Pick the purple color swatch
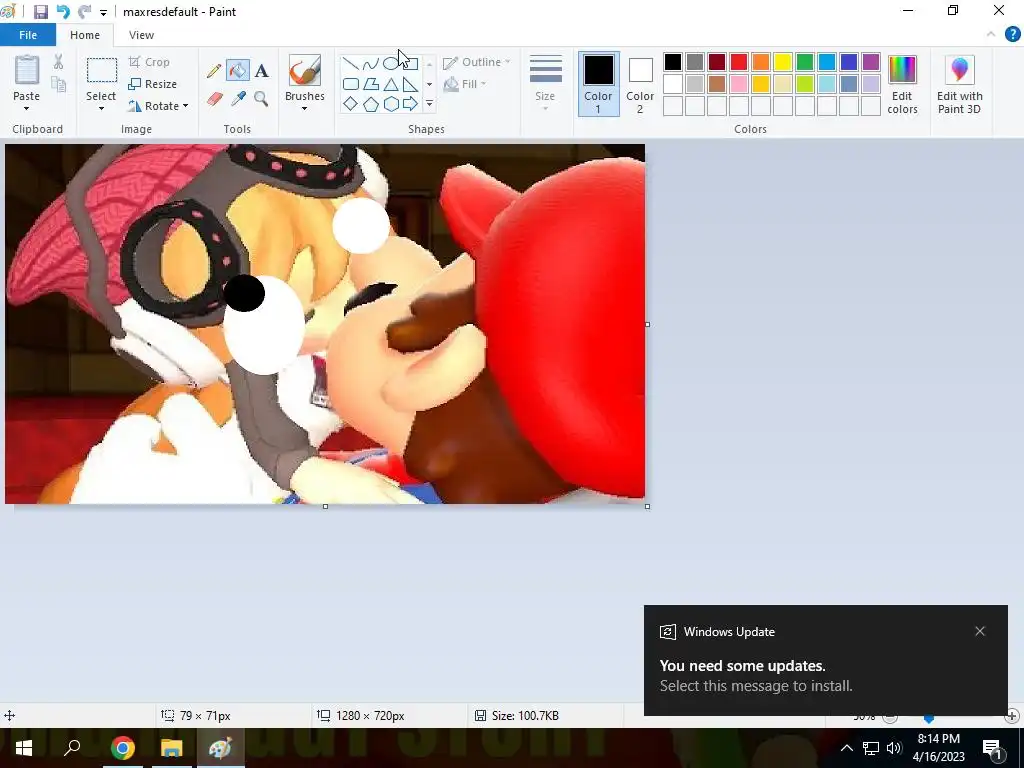 tap(871, 62)
